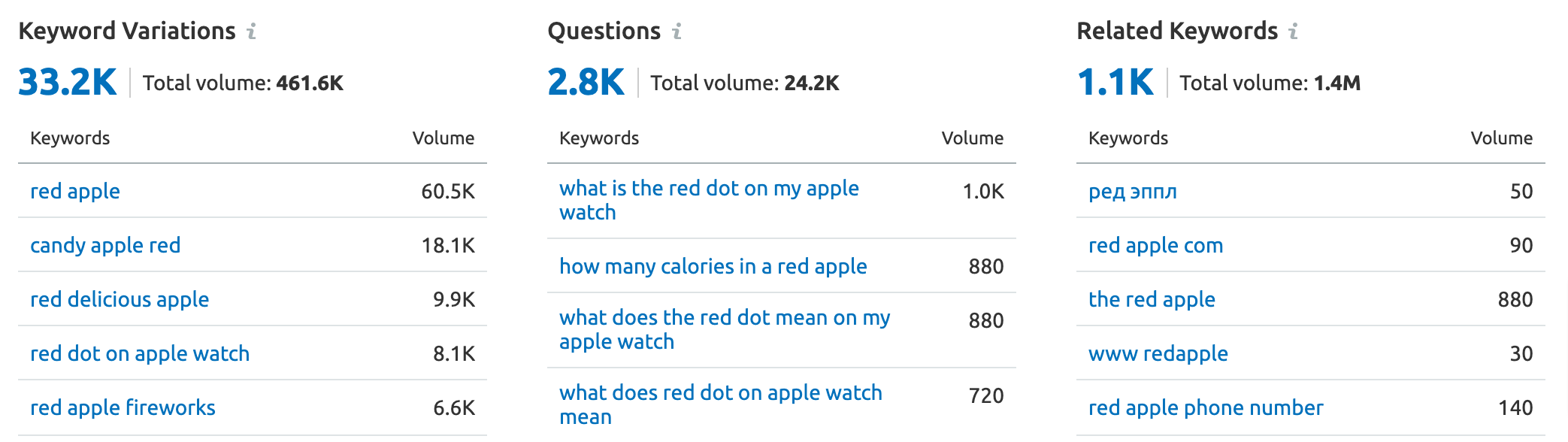Open the 'red apple' keyword link
Image resolution: width=1568 pixels, height=442 pixels.
[74, 191]
